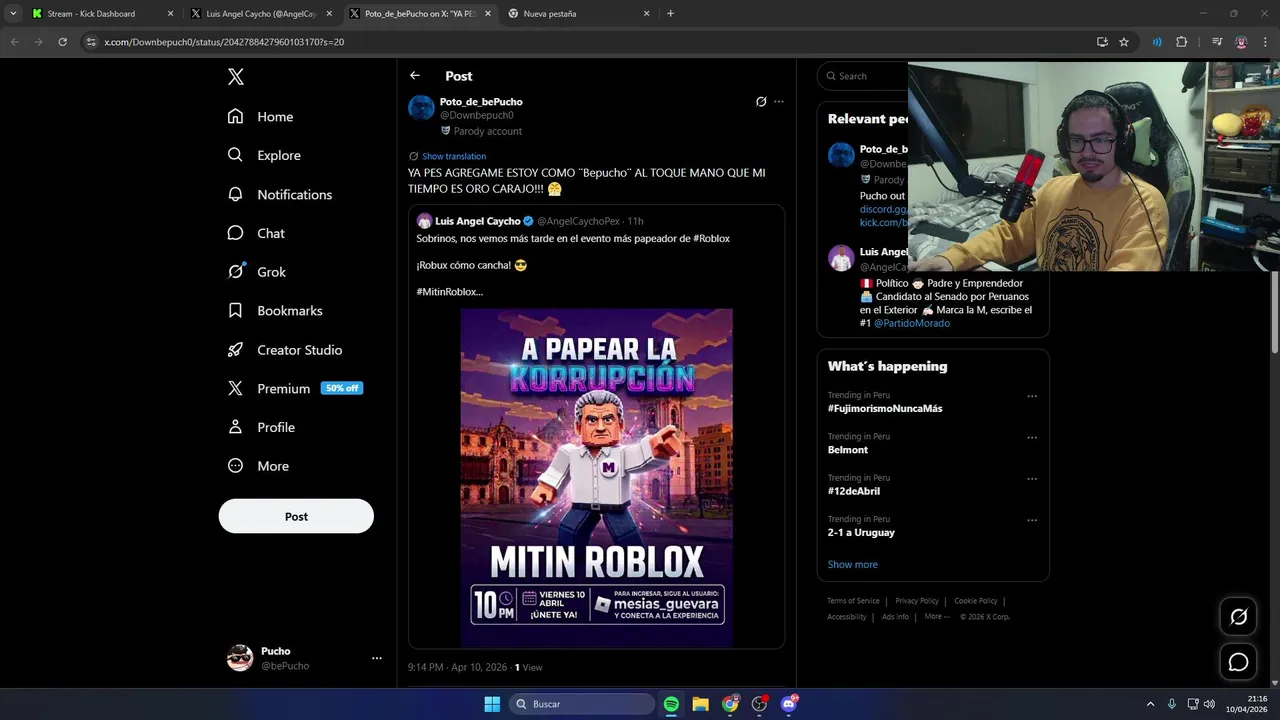Screen dimensions: 1280x720
Task: Open Discord from the taskbar
Action: (789, 704)
